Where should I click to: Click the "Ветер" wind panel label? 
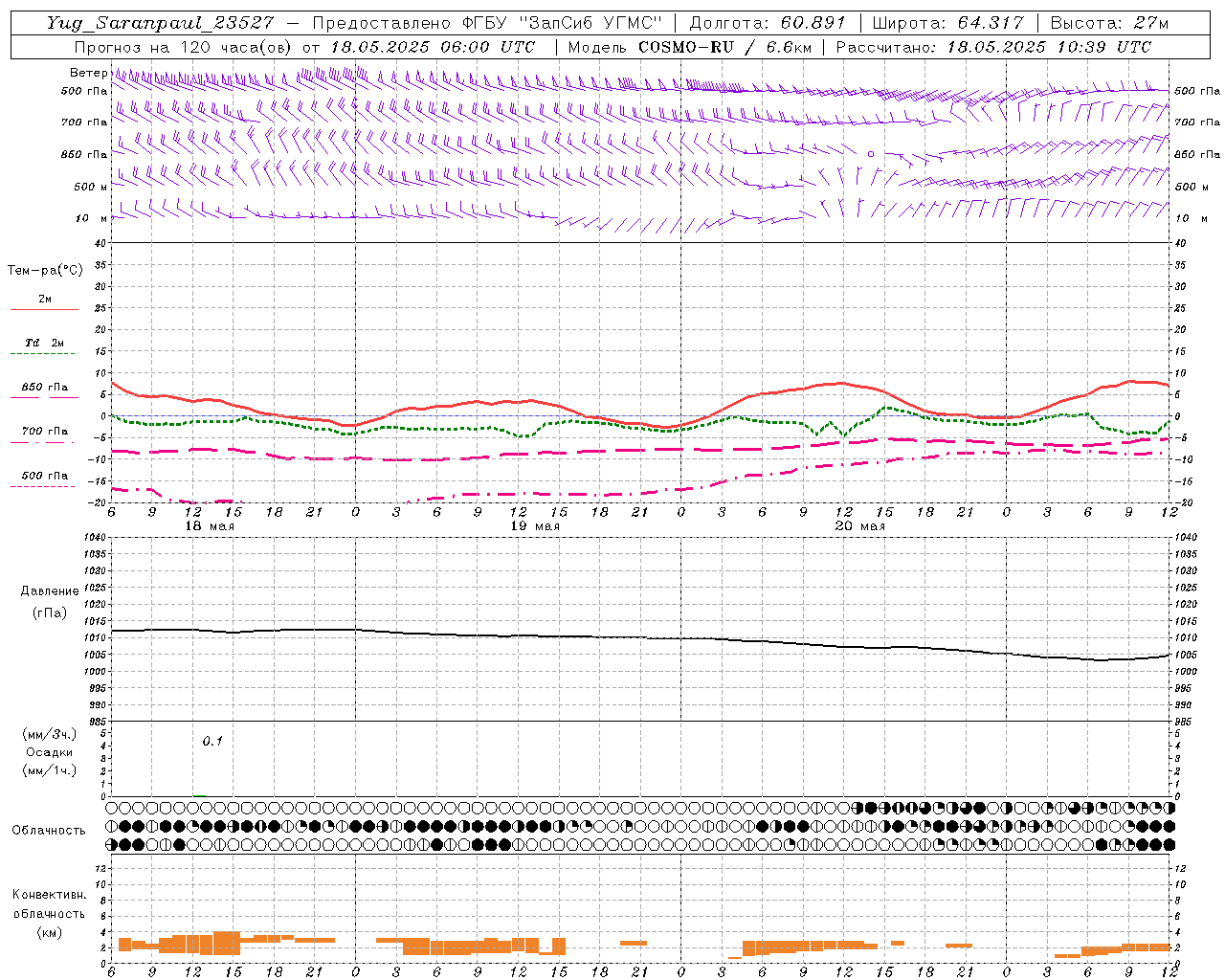(88, 73)
